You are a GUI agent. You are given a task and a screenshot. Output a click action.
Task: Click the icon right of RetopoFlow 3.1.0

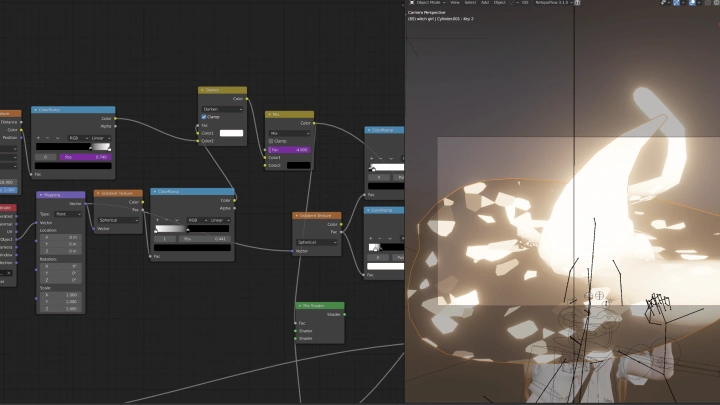click(578, 2)
